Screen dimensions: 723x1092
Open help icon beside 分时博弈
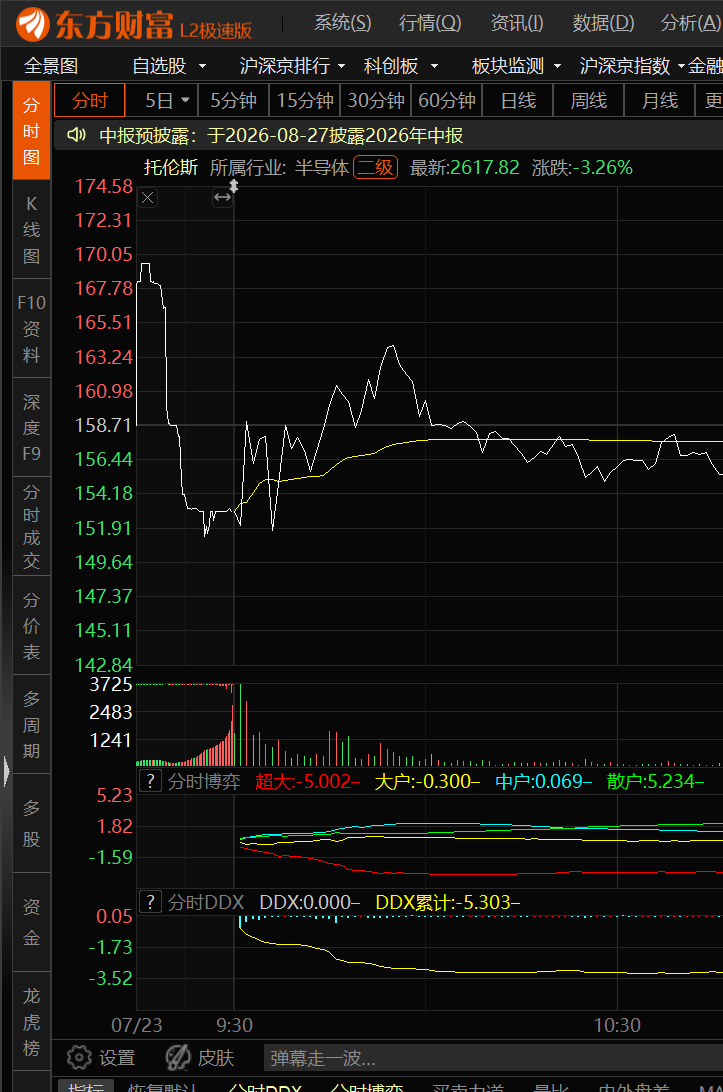pyautogui.click(x=150, y=781)
